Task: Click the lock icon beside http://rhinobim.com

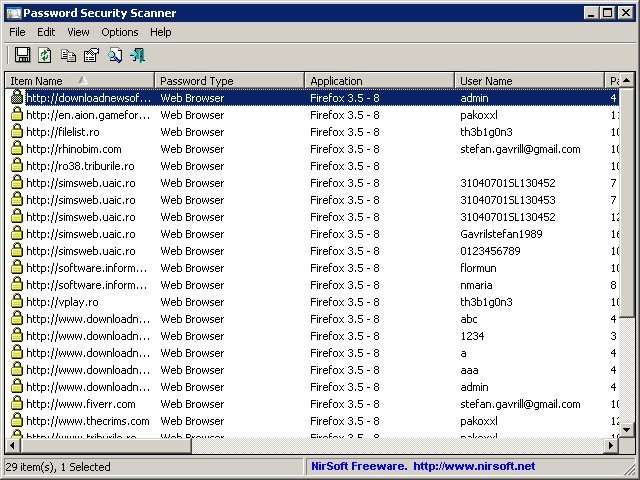Action: tap(17, 149)
